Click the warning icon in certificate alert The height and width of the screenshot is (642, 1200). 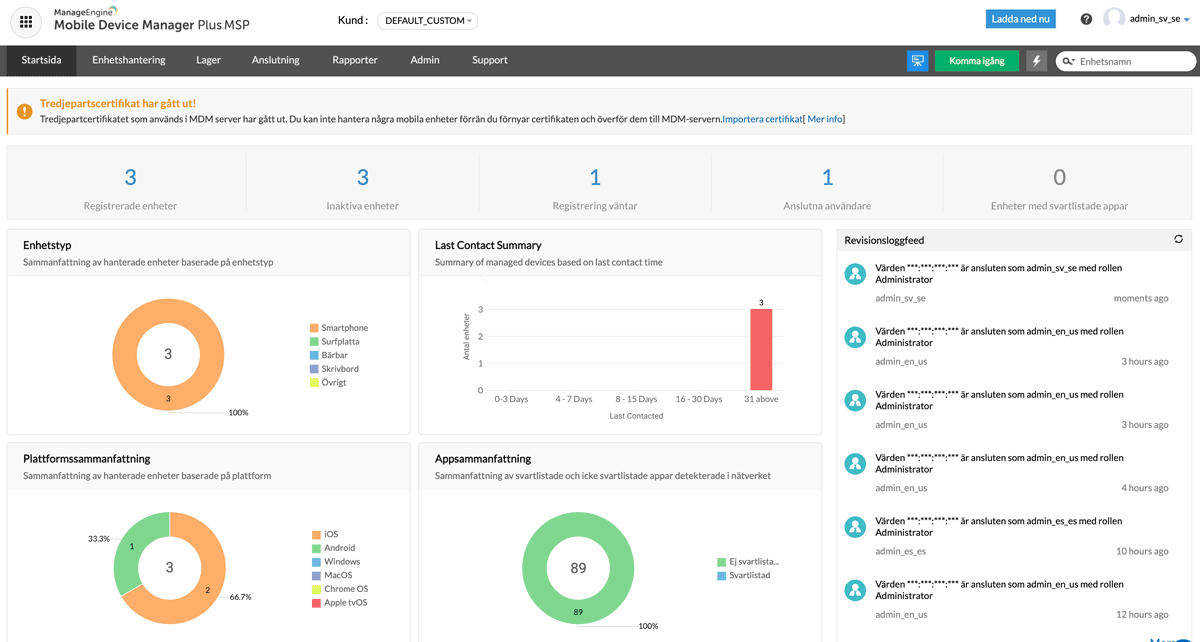[24, 111]
